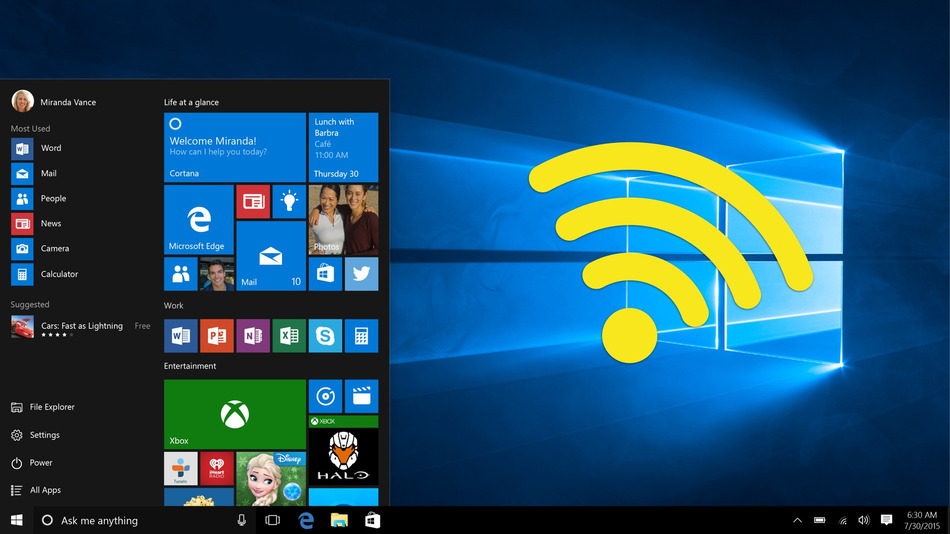Open the lightbulb Get Started tile

tap(289, 201)
